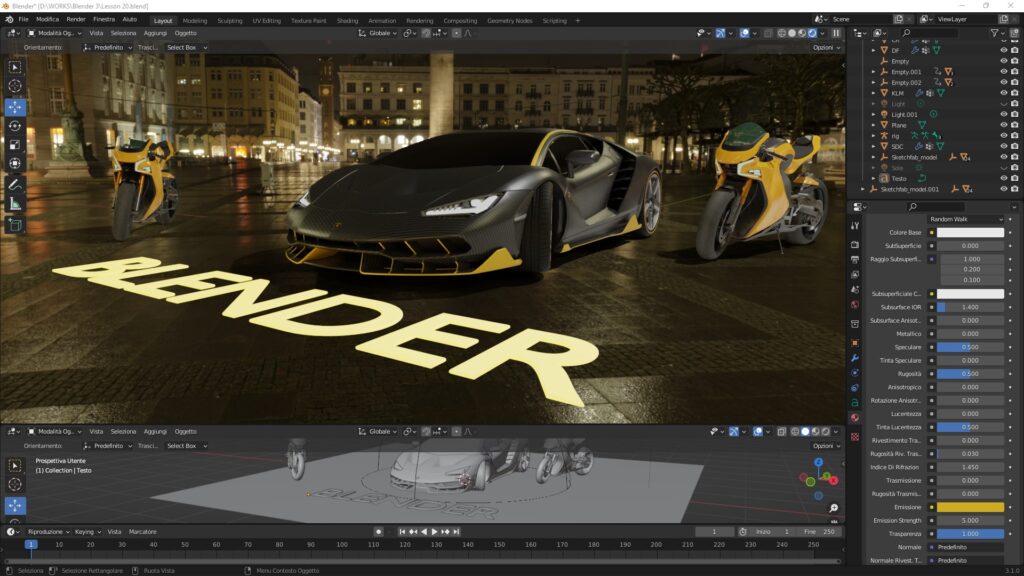1024x576 pixels.
Task: Expand the rig armature in outliner
Action: (x=874, y=136)
